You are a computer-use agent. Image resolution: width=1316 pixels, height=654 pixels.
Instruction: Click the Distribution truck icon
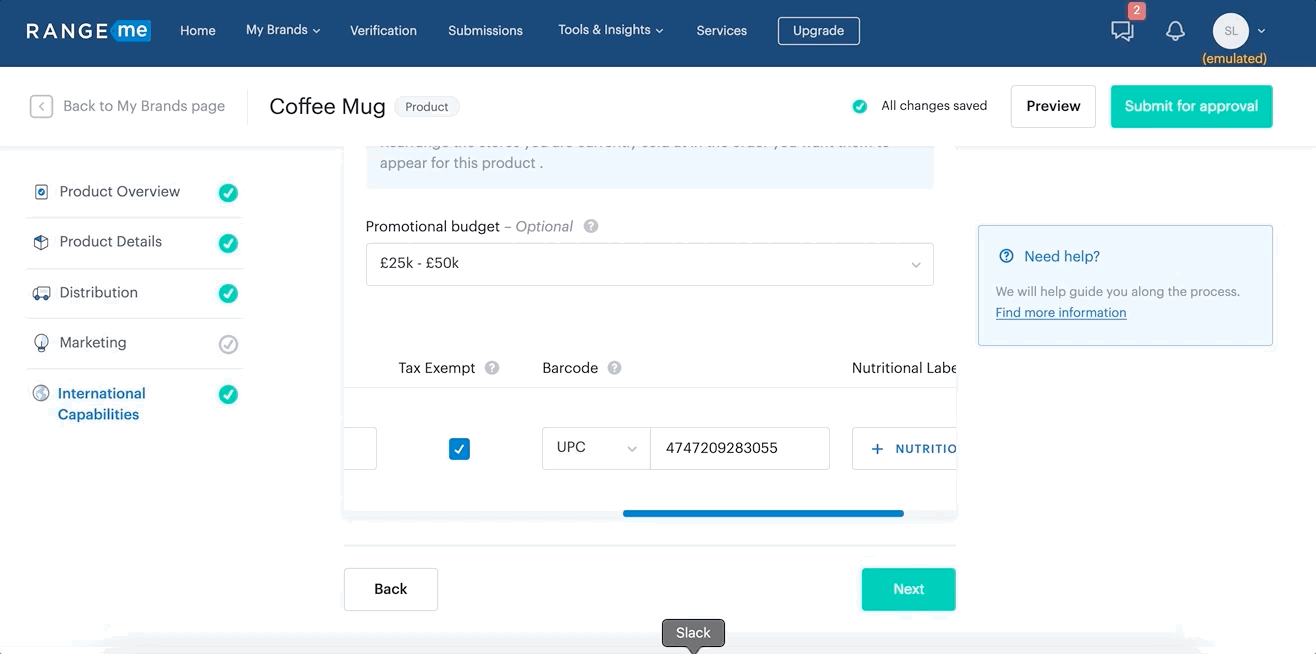(41, 293)
